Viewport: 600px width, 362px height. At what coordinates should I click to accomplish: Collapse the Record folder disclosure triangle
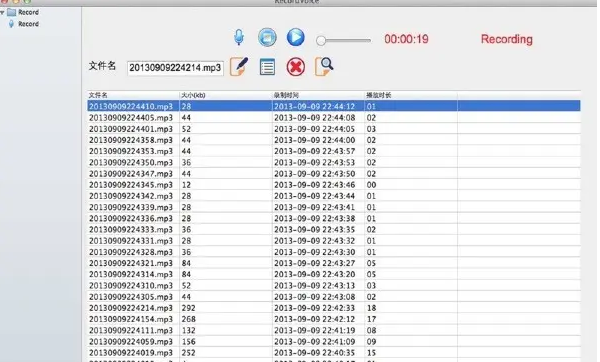(2, 12)
